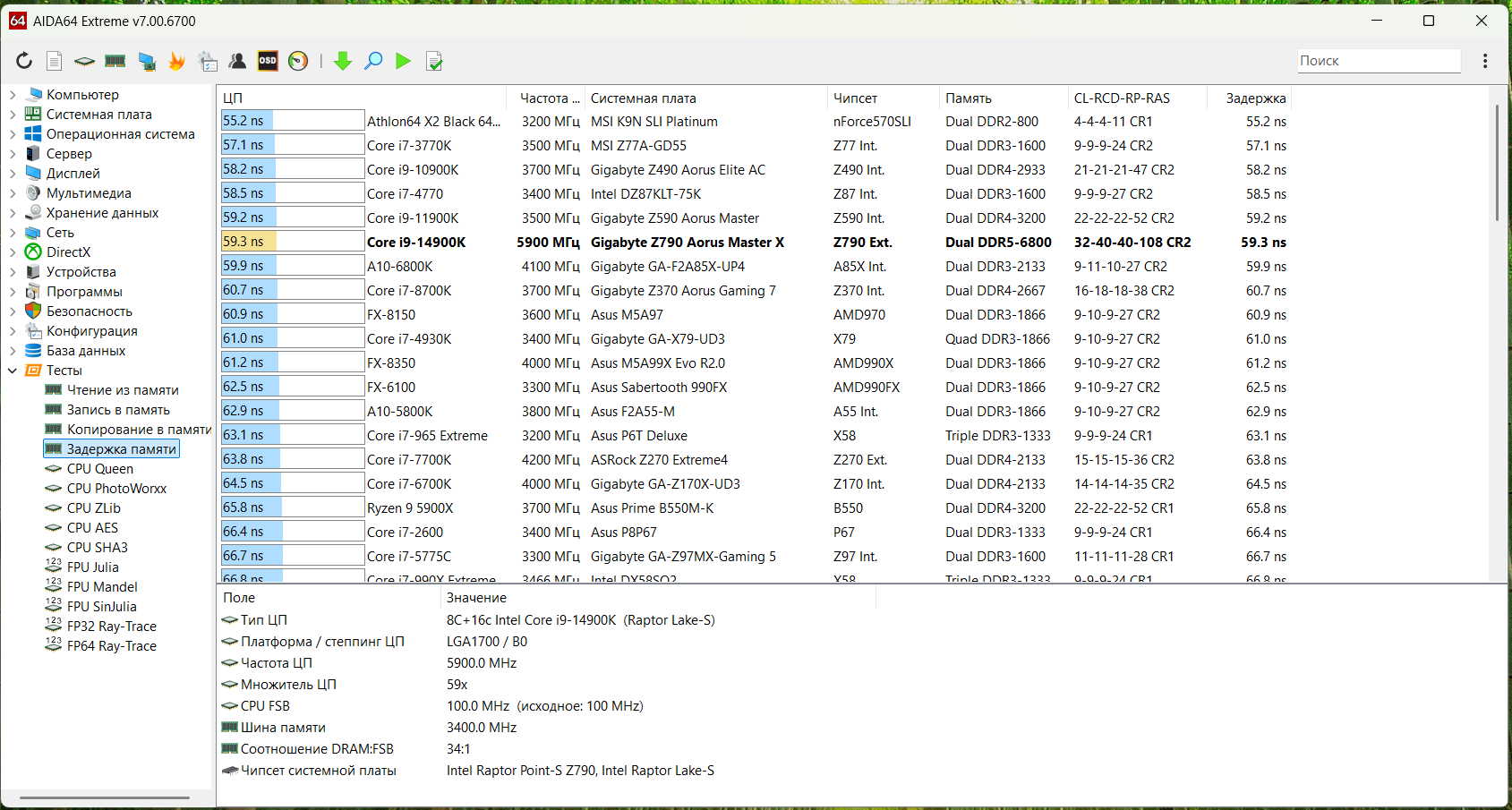Select Сервер in the sidebar tree
Image resolution: width=1512 pixels, height=810 pixels.
point(69,154)
